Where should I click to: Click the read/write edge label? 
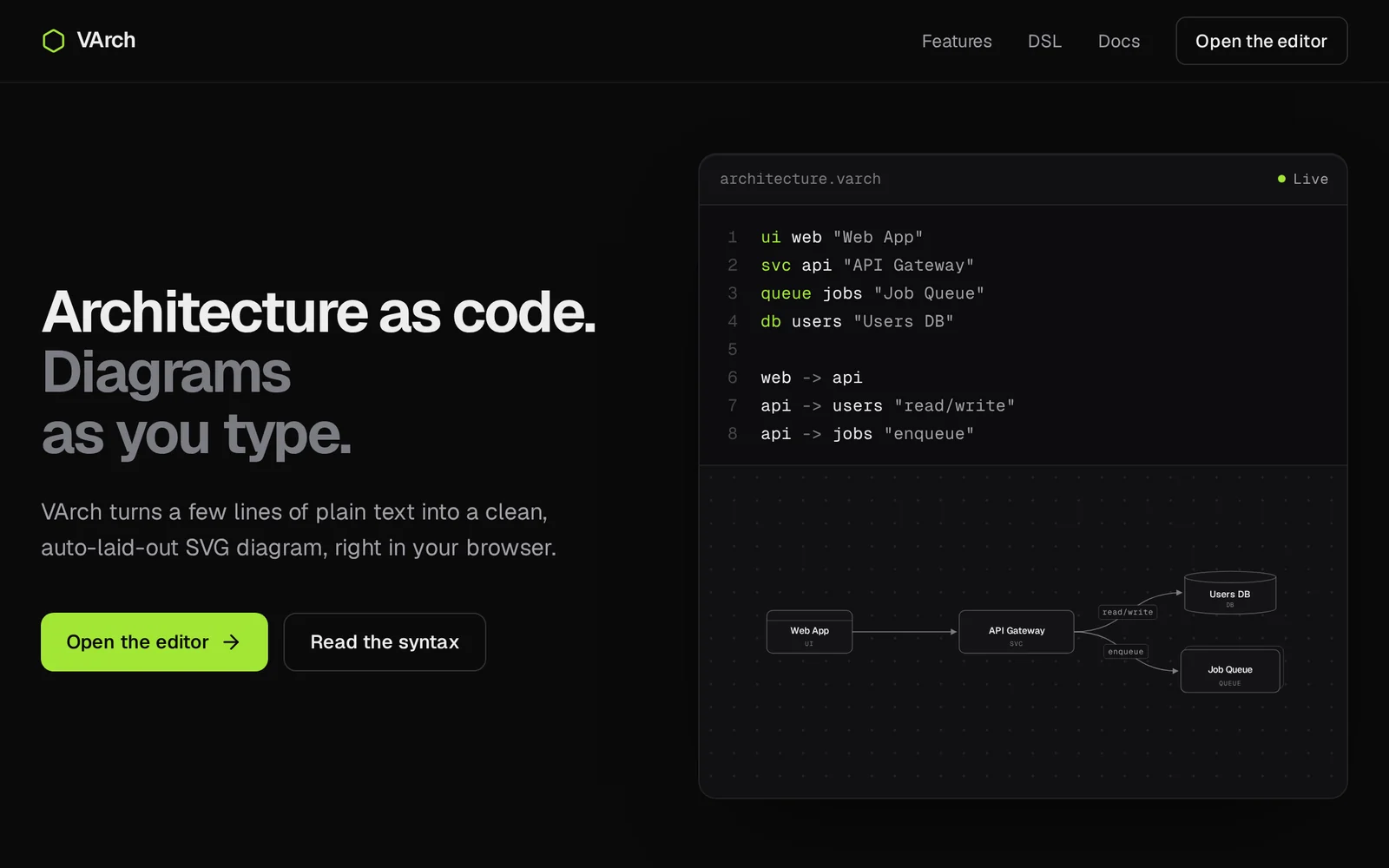pyautogui.click(x=1128, y=612)
